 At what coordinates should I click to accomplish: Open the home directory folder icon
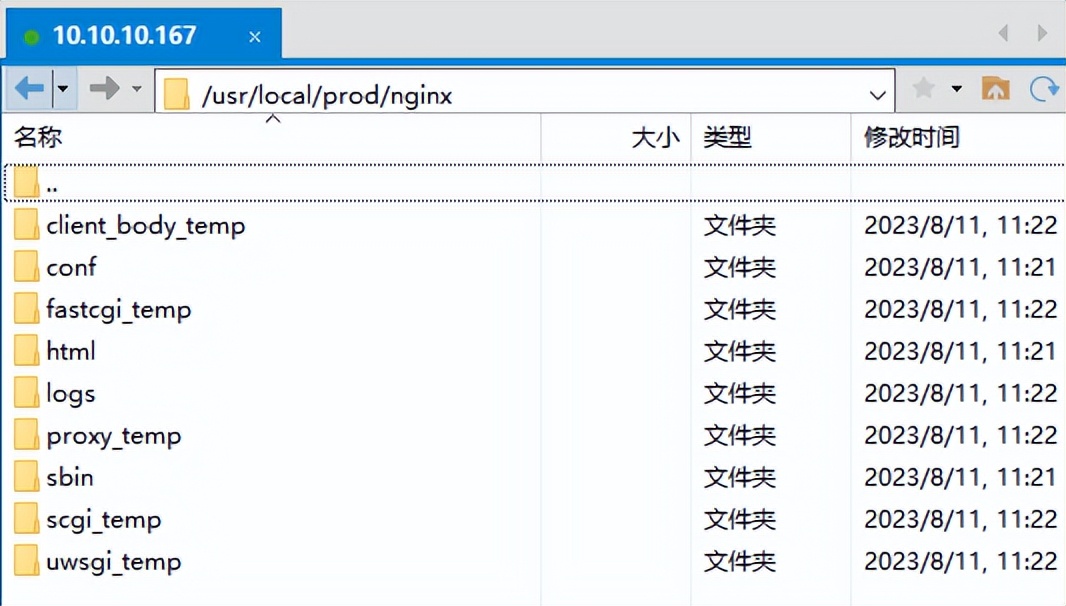click(996, 88)
